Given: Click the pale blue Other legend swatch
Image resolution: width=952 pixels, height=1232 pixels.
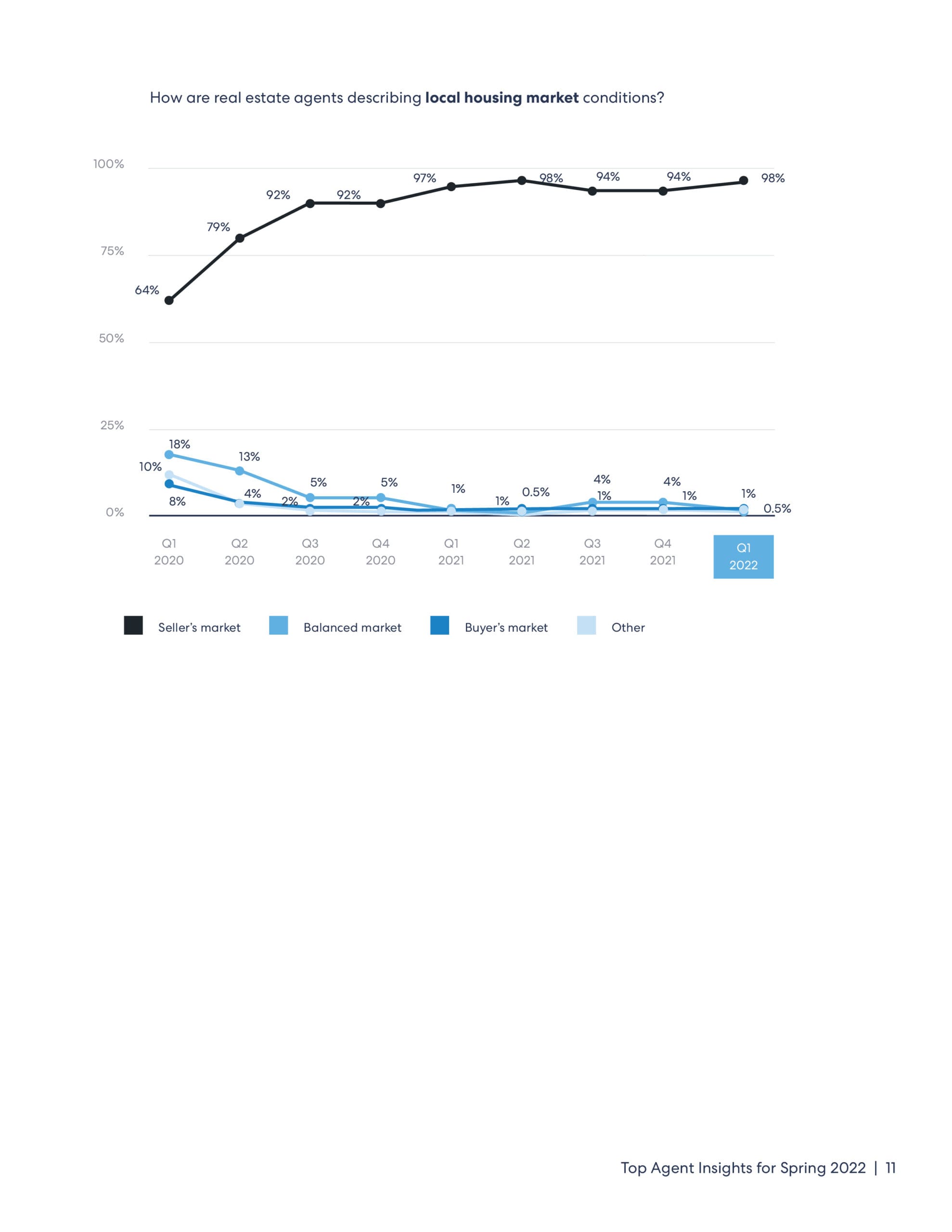Looking at the screenshot, I should (x=586, y=625).
